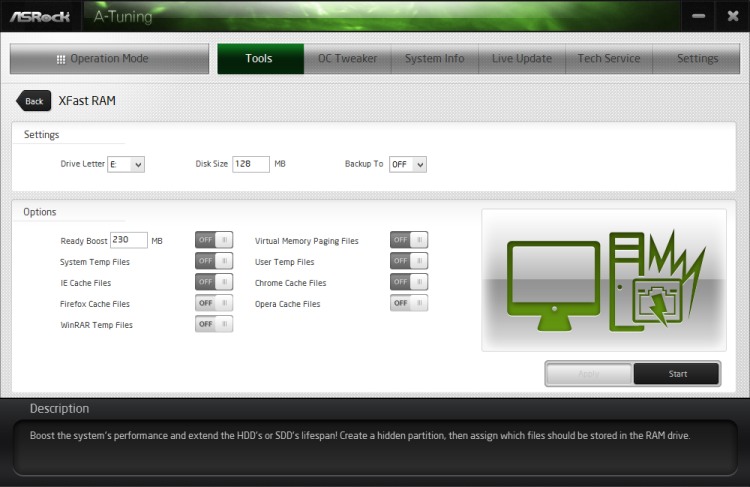Click the Back arrow button
The height and width of the screenshot is (487, 750).
click(x=33, y=101)
